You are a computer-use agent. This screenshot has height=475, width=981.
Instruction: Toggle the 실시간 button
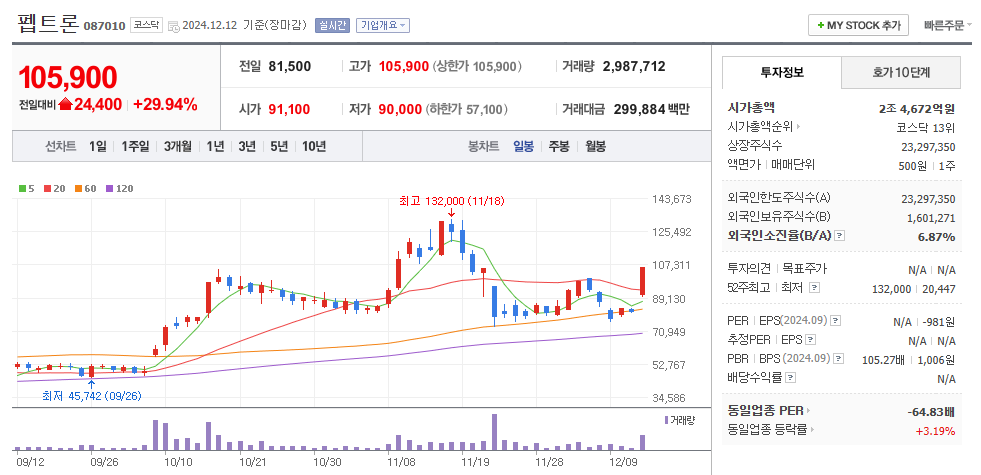click(x=332, y=26)
